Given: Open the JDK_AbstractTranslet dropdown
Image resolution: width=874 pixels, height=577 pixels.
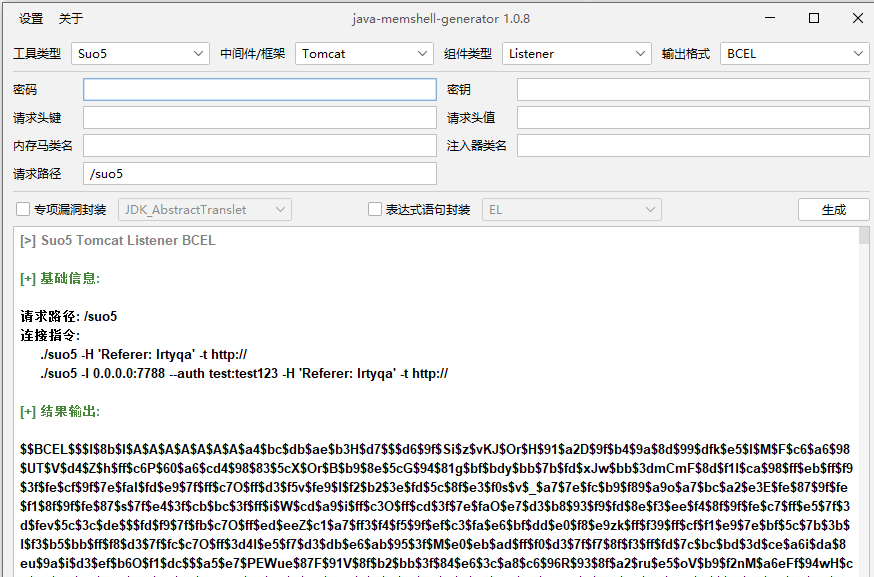Looking at the screenshot, I should (x=205, y=210).
